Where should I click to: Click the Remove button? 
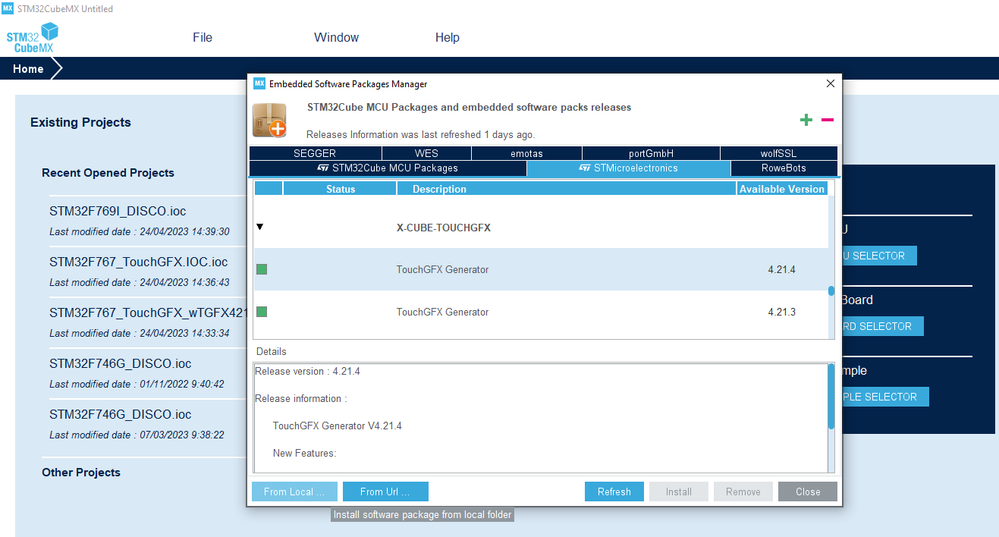tap(743, 492)
